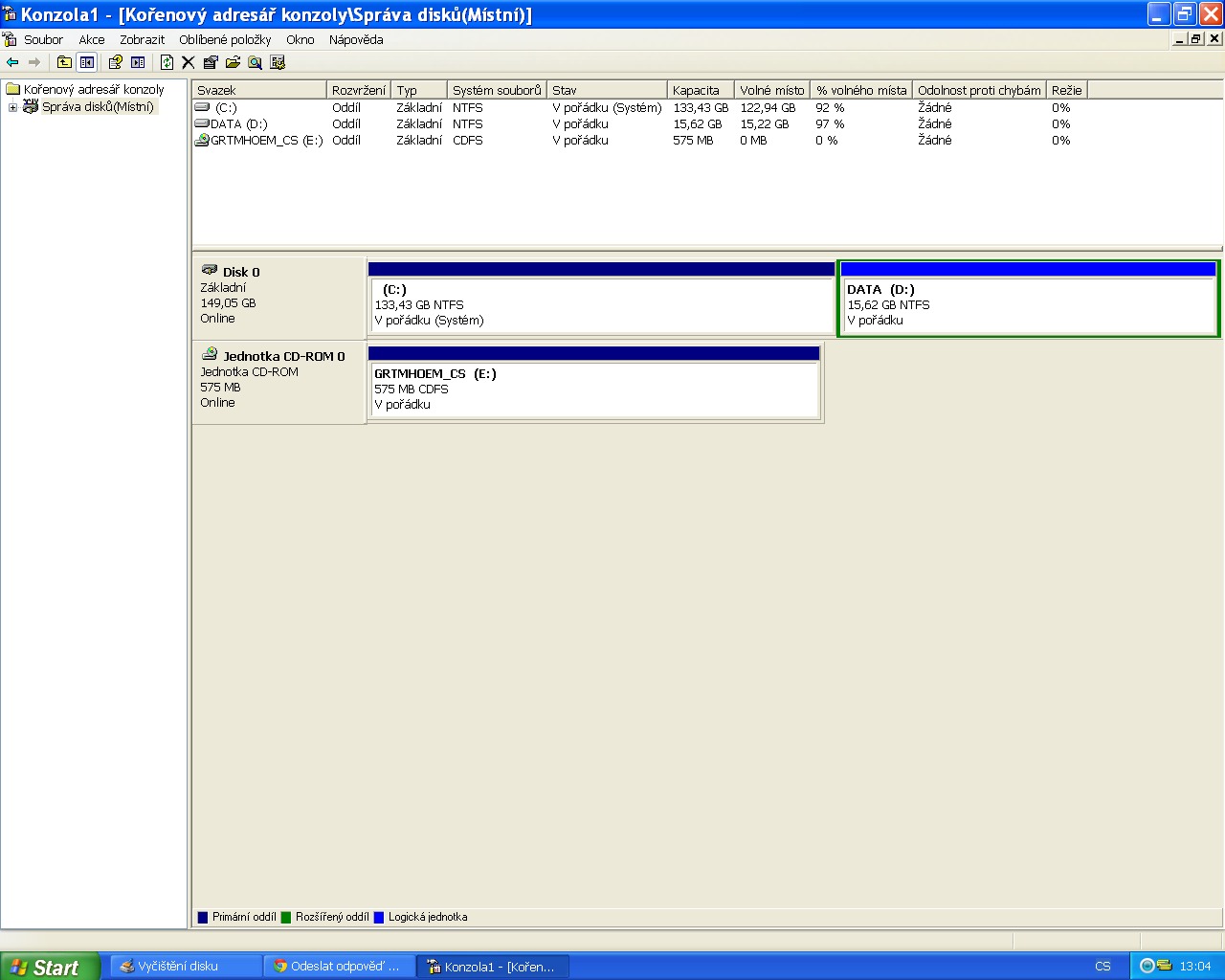The height and width of the screenshot is (980, 1225).
Task: Click the CD-ROM 0 drive icon
Action: click(210, 354)
